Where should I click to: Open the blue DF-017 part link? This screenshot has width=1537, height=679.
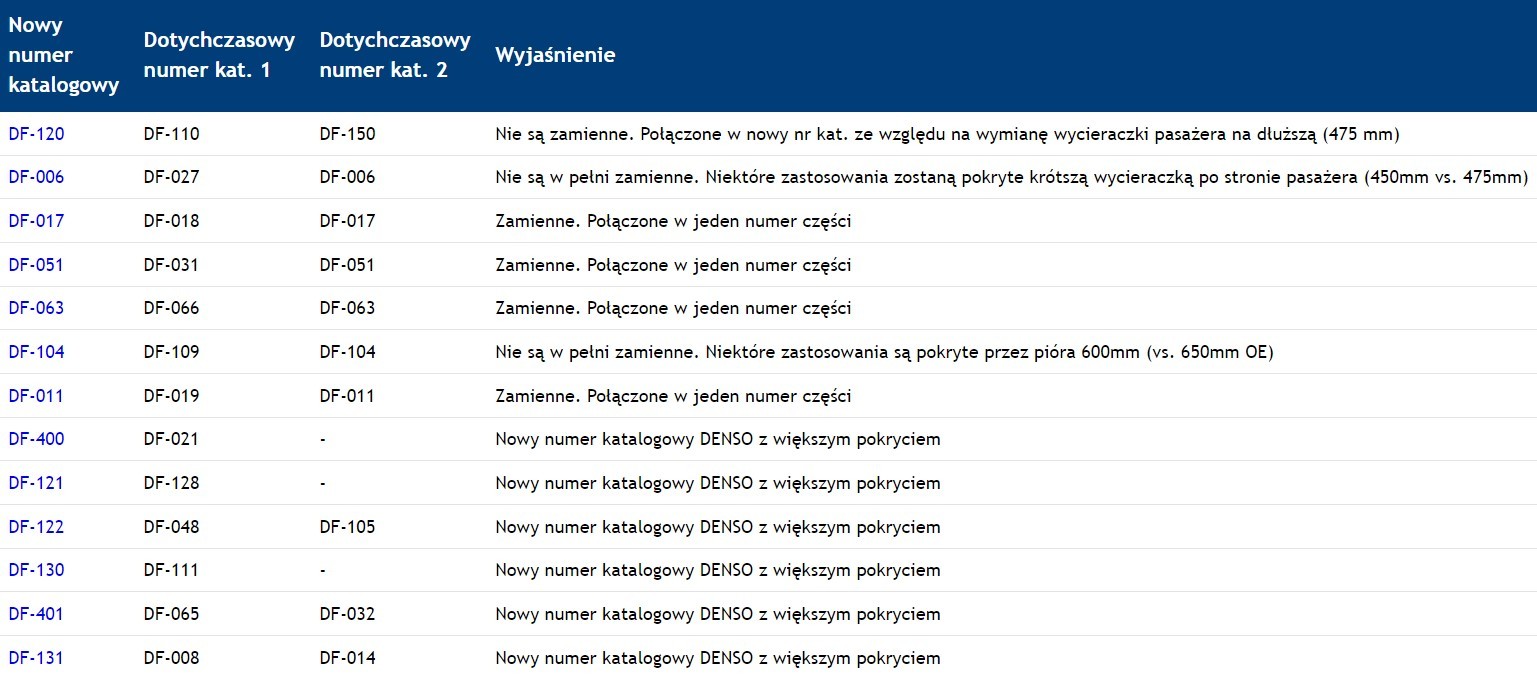[36, 221]
